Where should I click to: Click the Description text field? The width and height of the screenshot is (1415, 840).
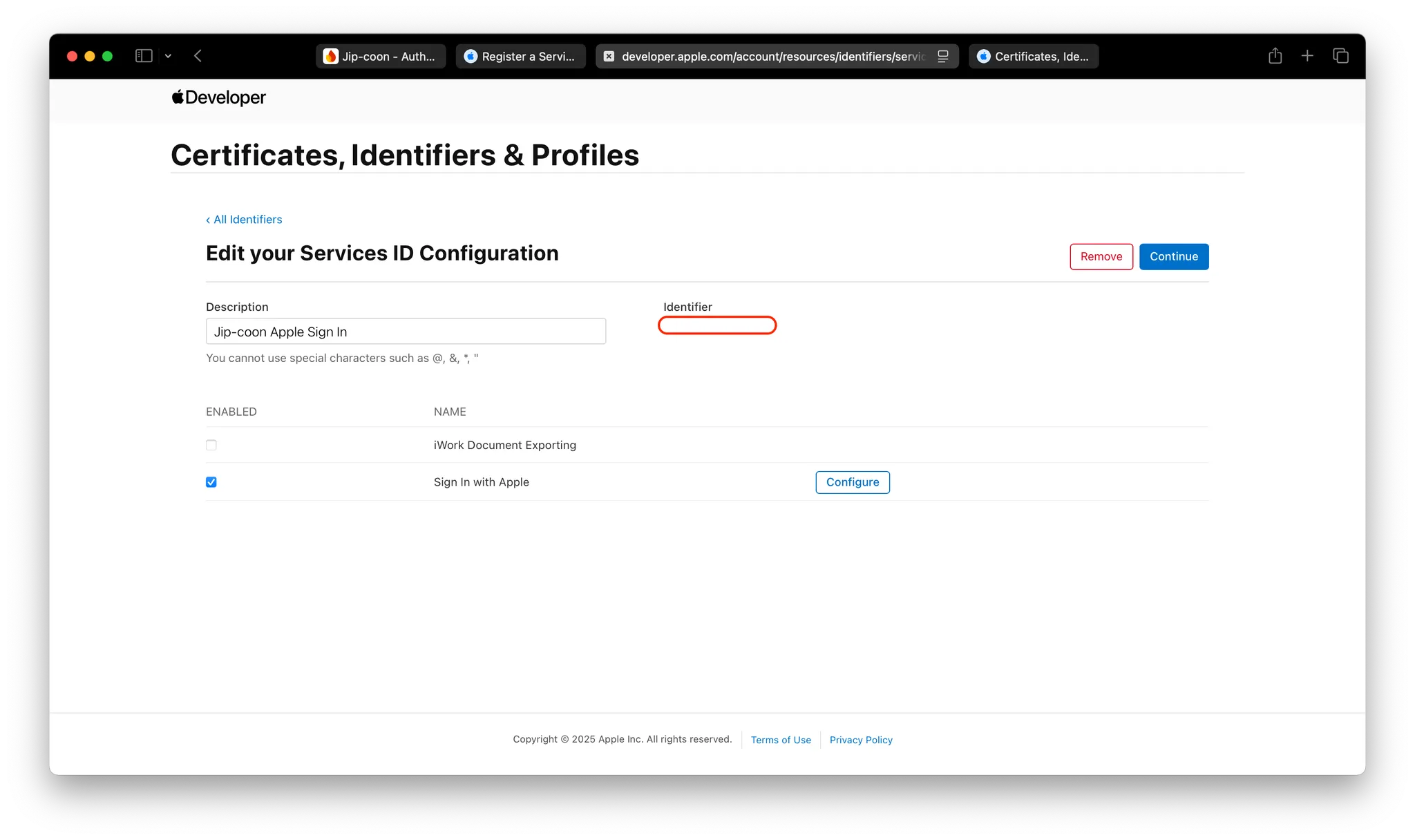[406, 332]
